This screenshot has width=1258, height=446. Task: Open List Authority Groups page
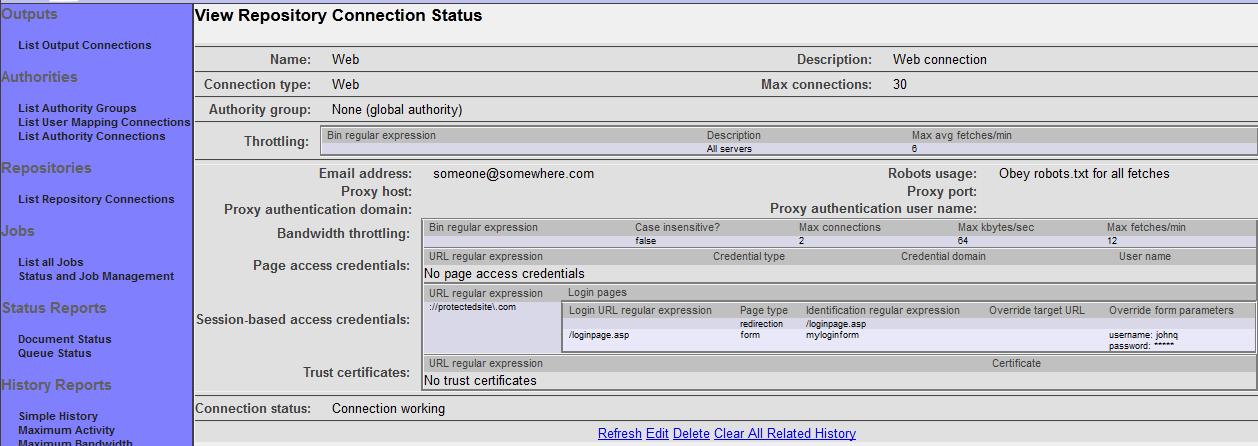pos(77,108)
